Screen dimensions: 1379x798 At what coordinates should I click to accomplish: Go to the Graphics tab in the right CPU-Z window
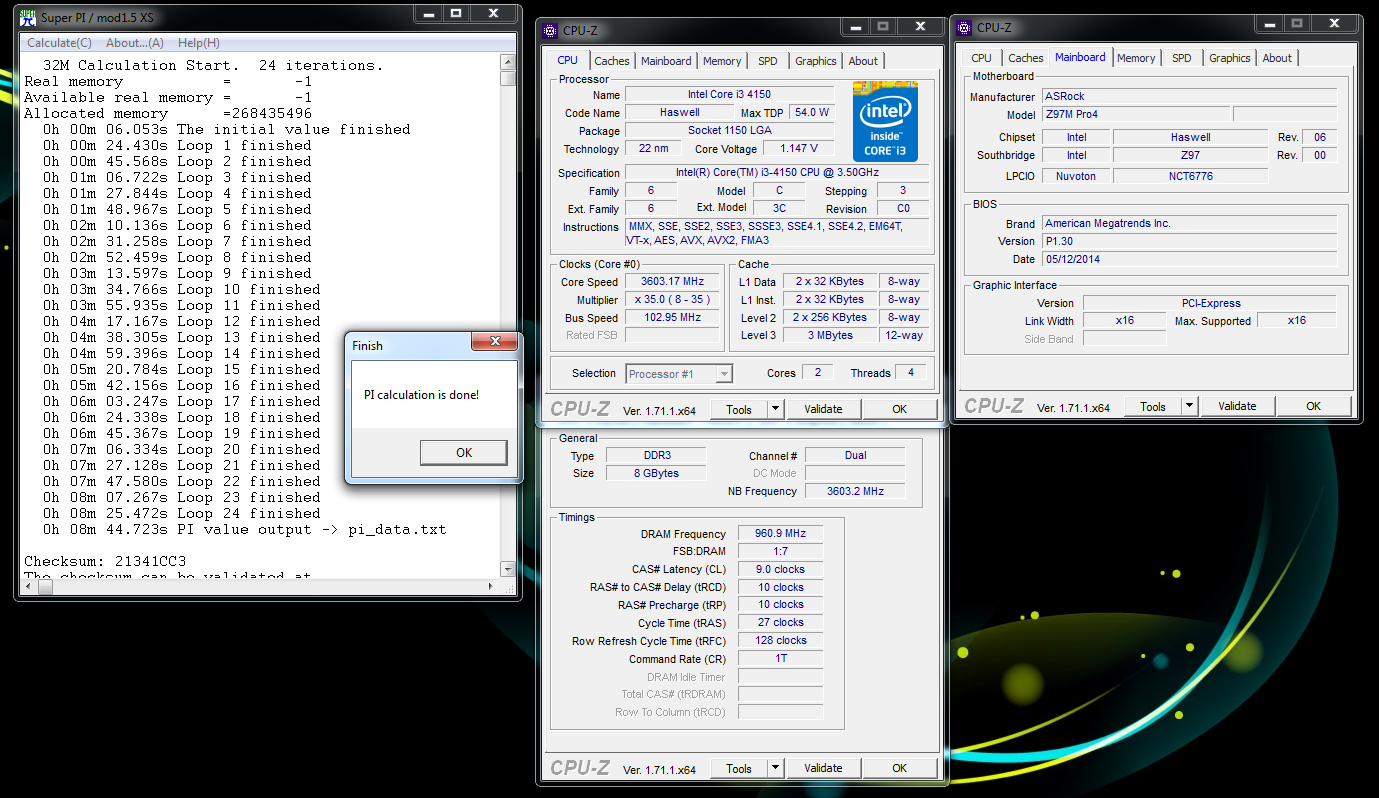[1230, 58]
